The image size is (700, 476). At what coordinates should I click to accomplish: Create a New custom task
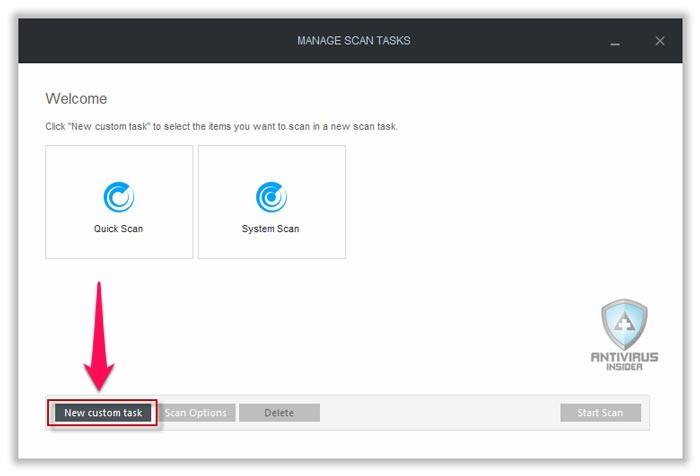coord(103,413)
